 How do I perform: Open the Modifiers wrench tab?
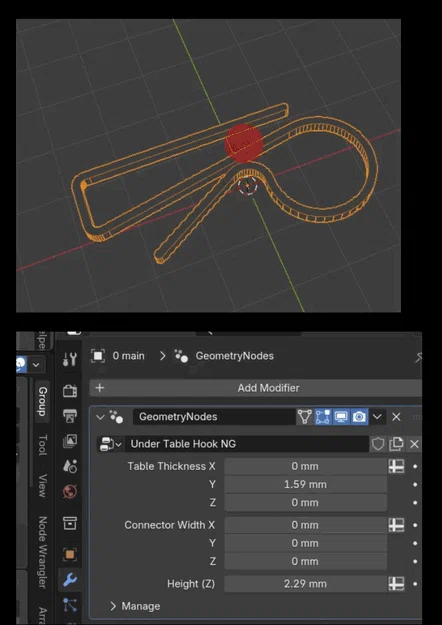pos(70,580)
